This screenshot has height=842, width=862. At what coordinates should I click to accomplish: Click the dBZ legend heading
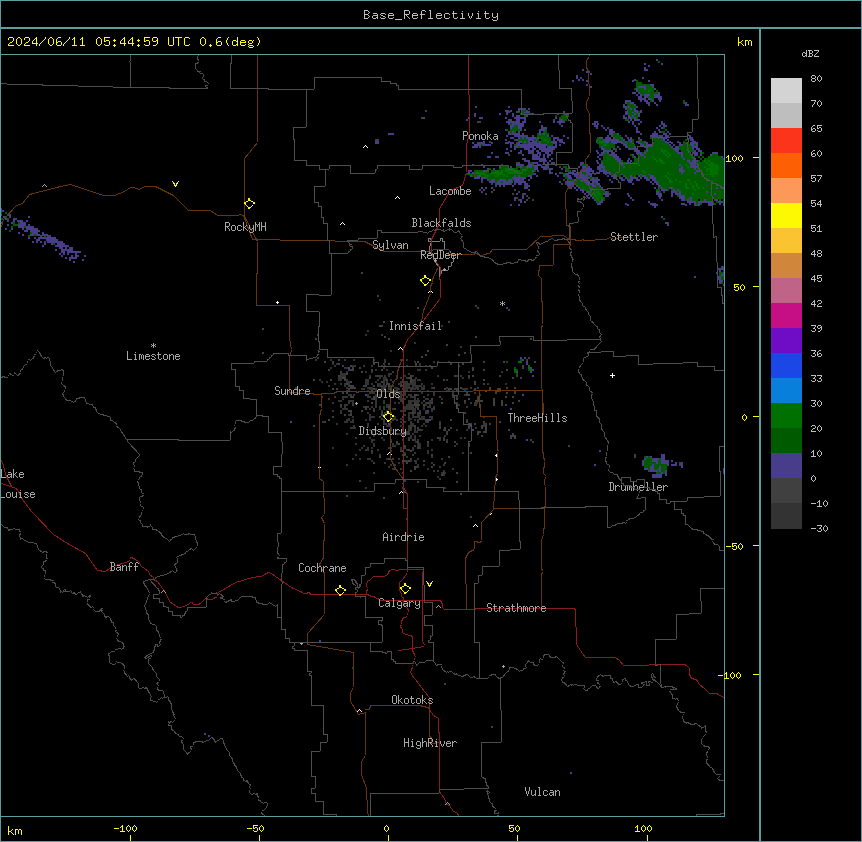(x=810, y=54)
